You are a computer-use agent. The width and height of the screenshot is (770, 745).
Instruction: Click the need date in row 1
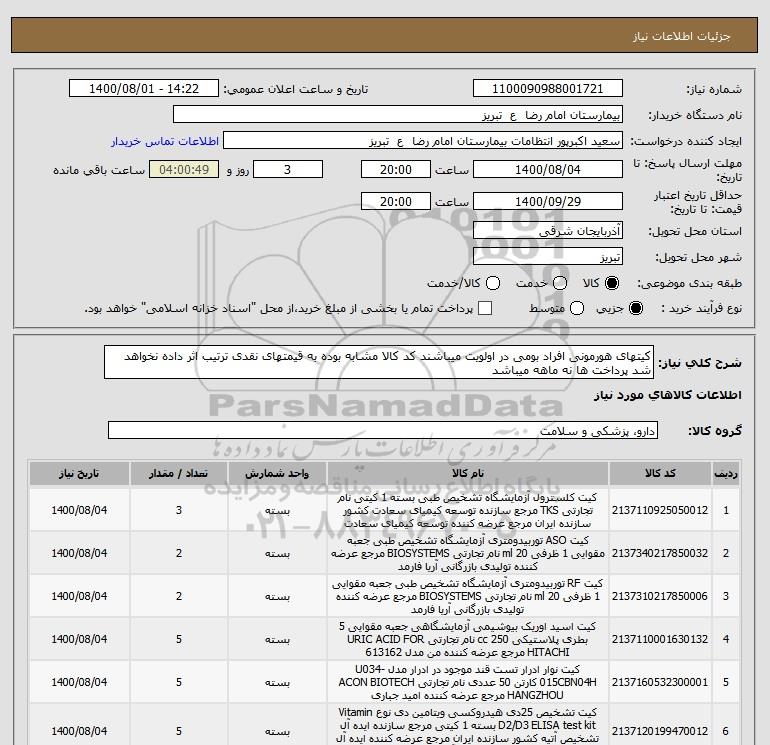point(79,511)
